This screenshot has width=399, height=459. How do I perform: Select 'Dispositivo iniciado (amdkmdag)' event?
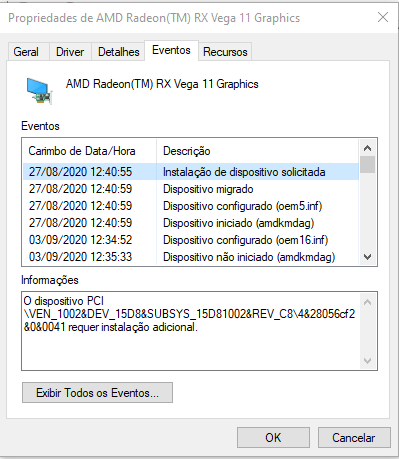click(x=191, y=223)
